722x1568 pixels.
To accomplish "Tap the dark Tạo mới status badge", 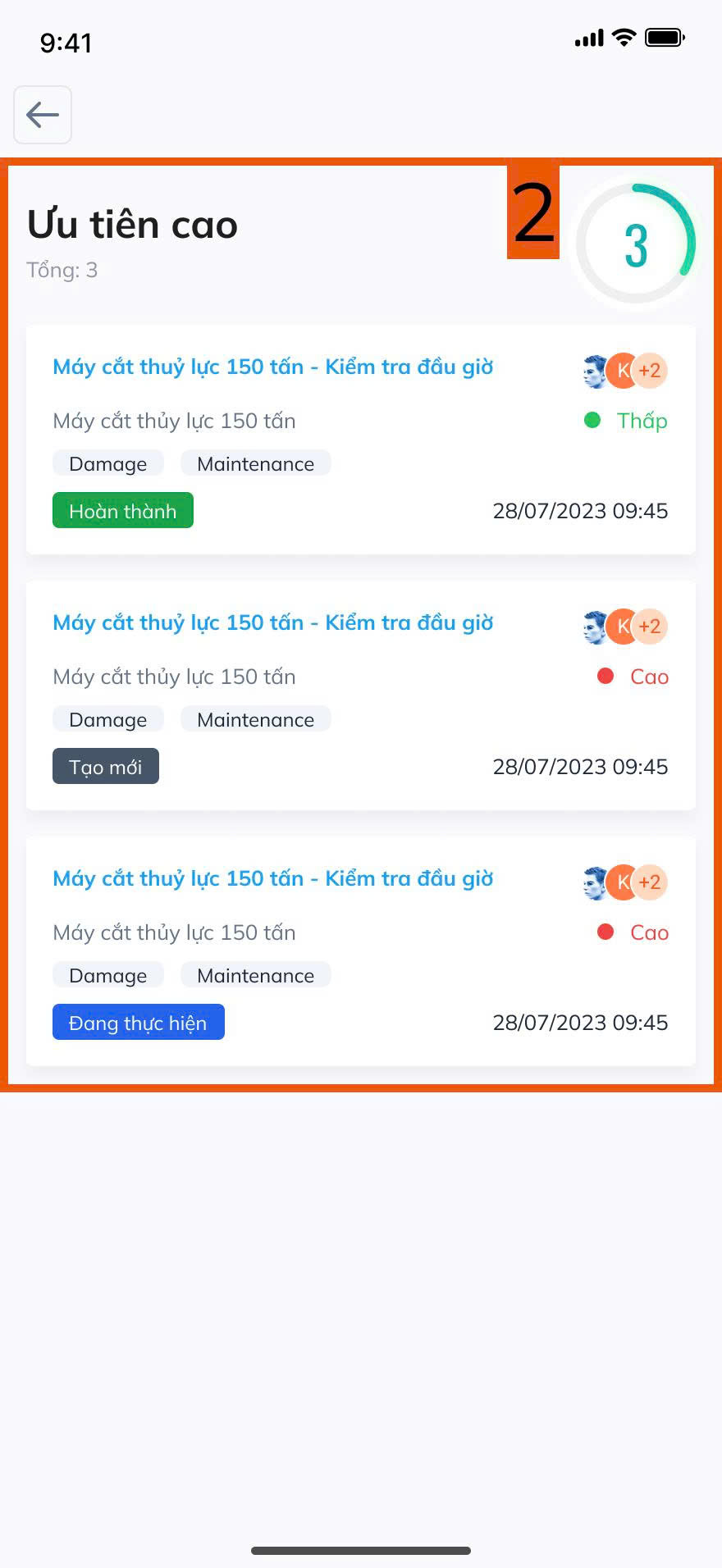I will (106, 766).
